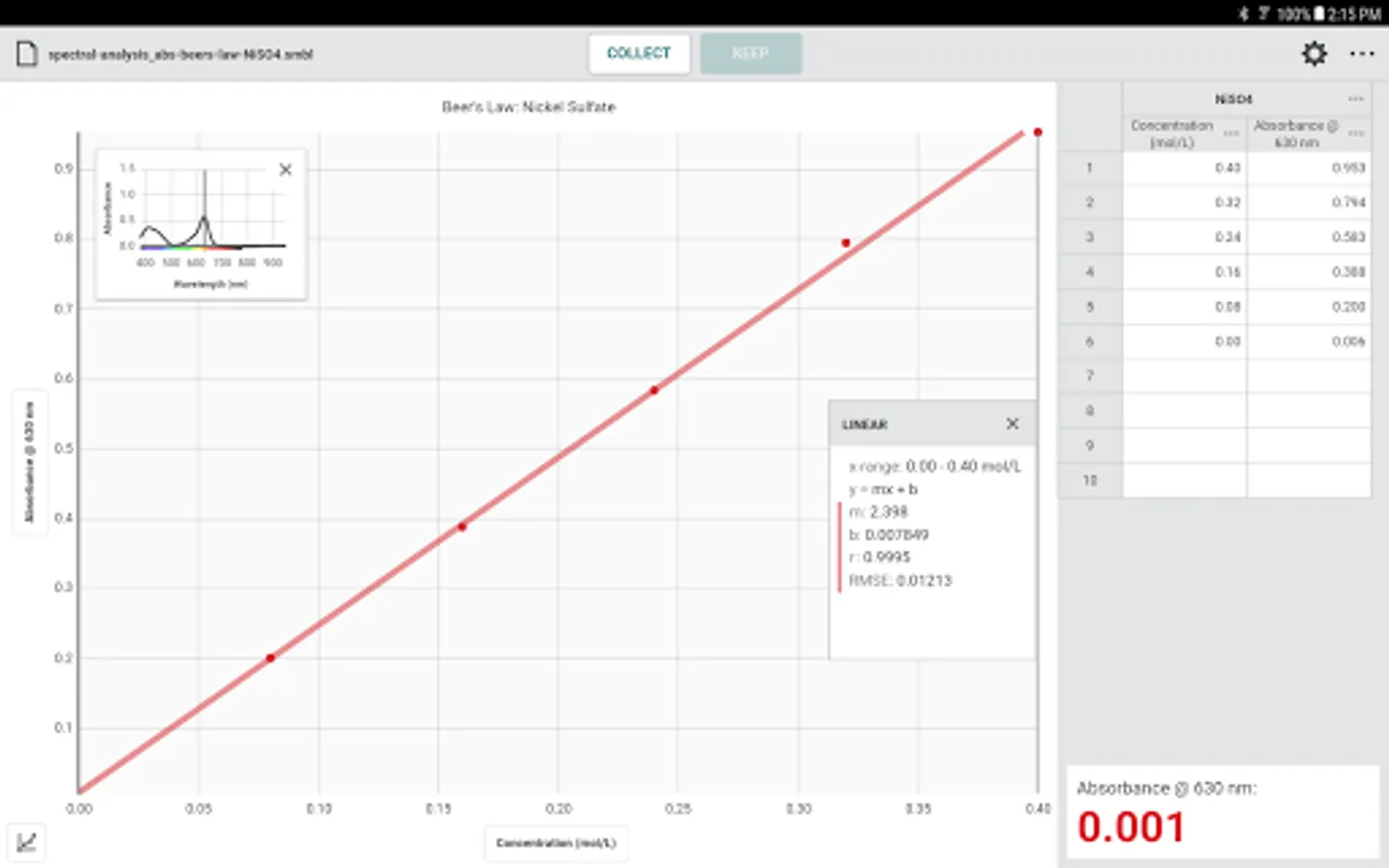Select graph title Beer's Law: Nickel Sulfate

pyautogui.click(x=529, y=107)
